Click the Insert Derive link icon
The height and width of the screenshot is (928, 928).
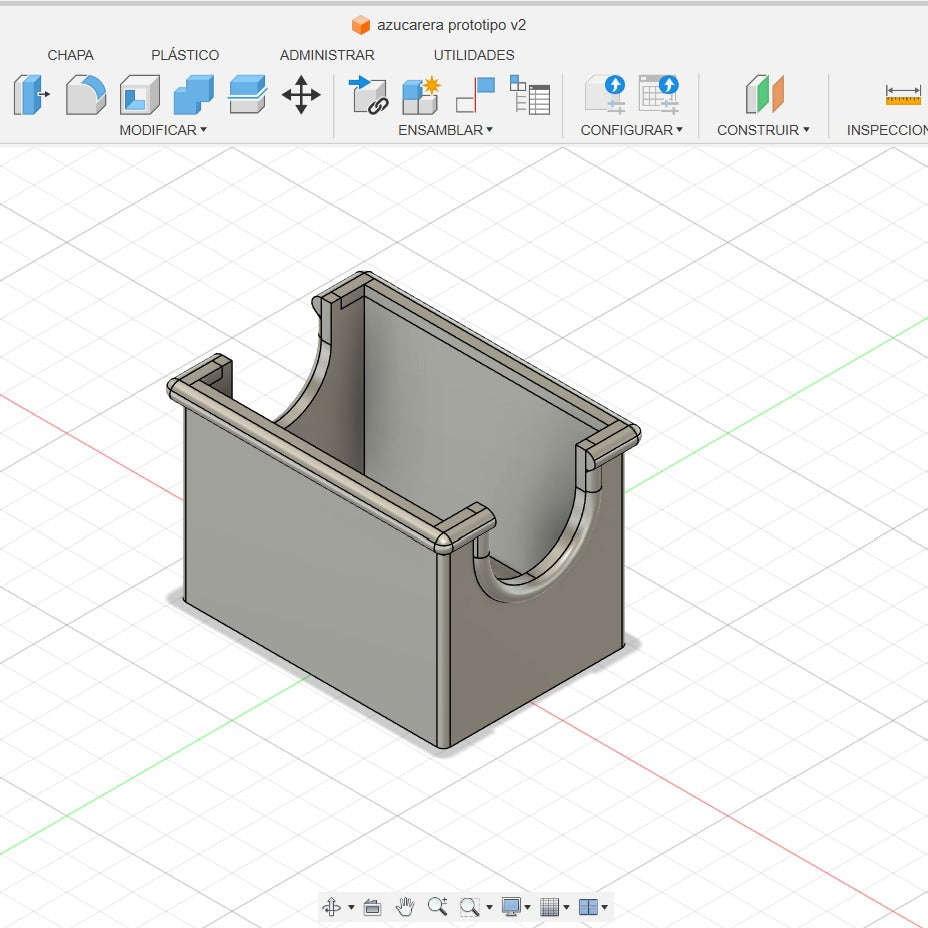tap(368, 97)
